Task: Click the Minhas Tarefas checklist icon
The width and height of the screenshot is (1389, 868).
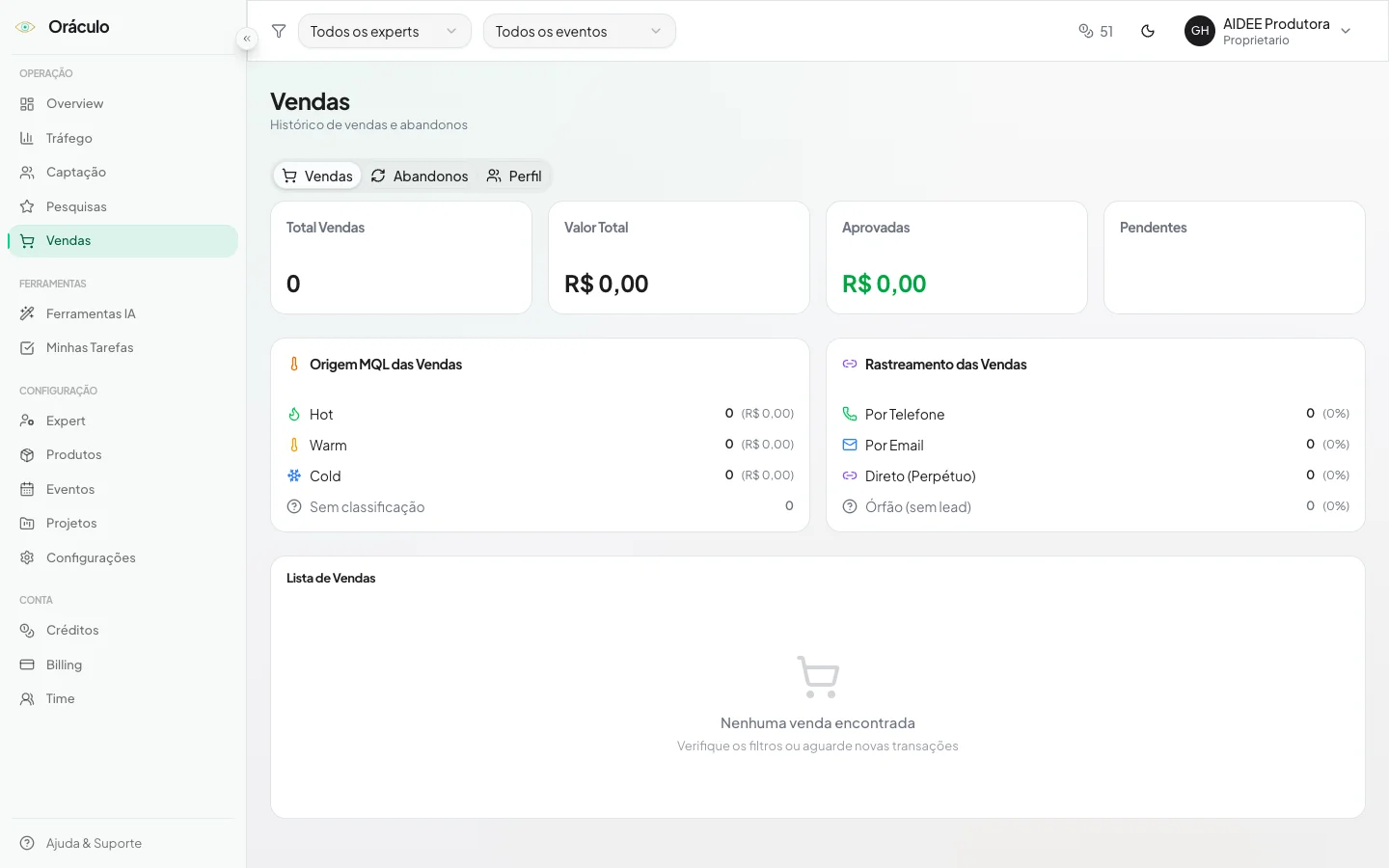Action: (27, 348)
